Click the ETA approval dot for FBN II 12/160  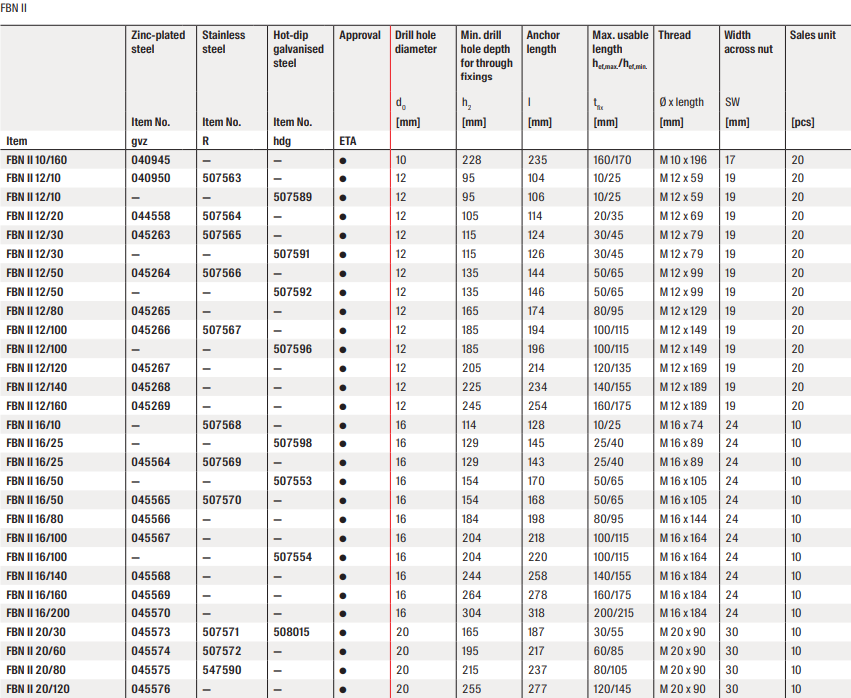click(343, 406)
